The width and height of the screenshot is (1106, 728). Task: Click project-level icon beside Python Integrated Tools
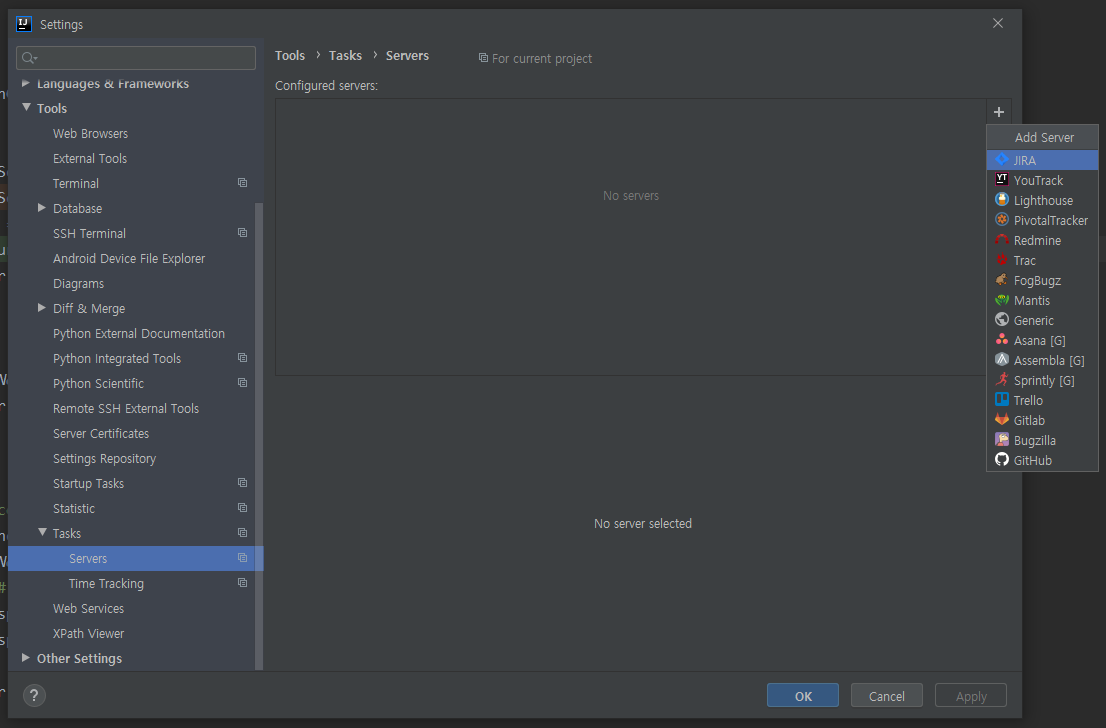pyautogui.click(x=243, y=358)
